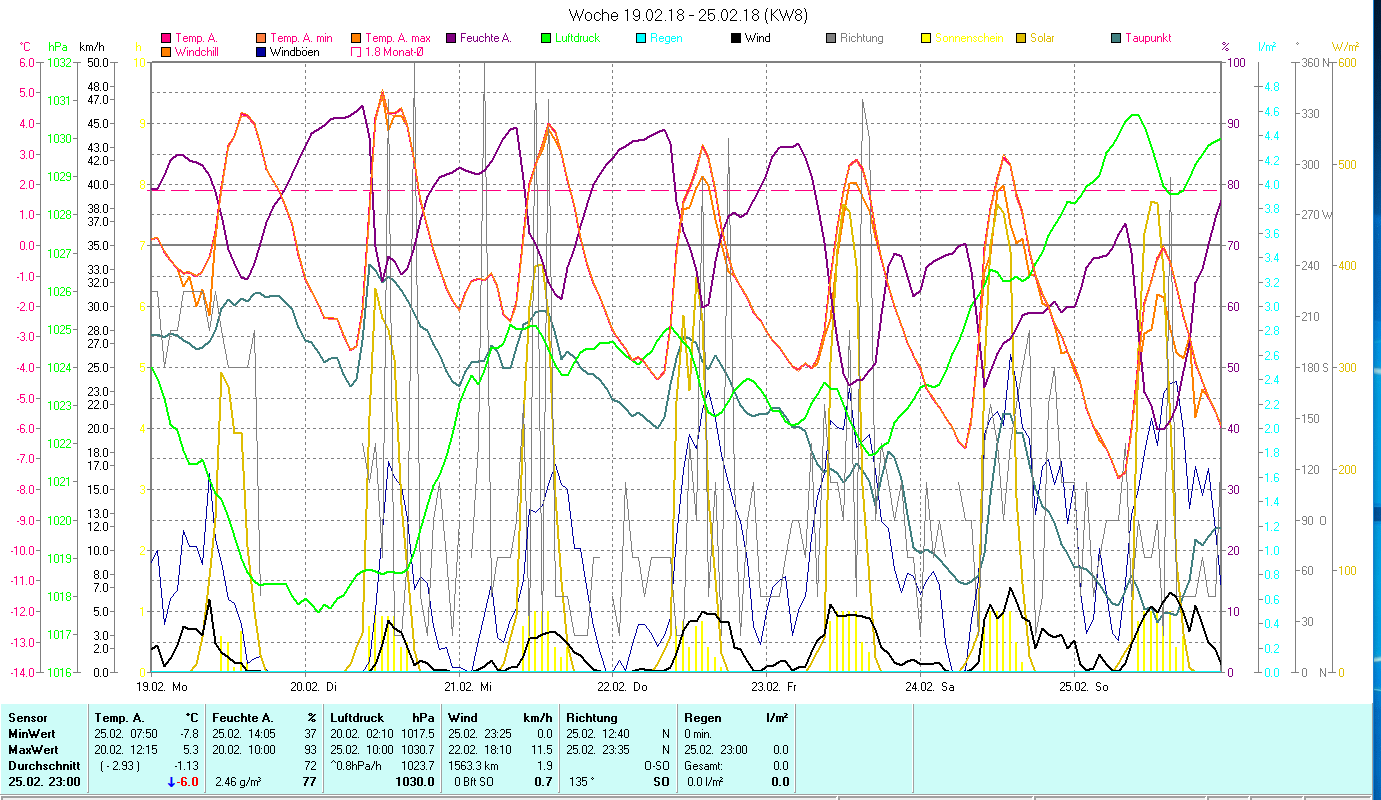Click the '23.02. Fr' date label

click(774, 687)
